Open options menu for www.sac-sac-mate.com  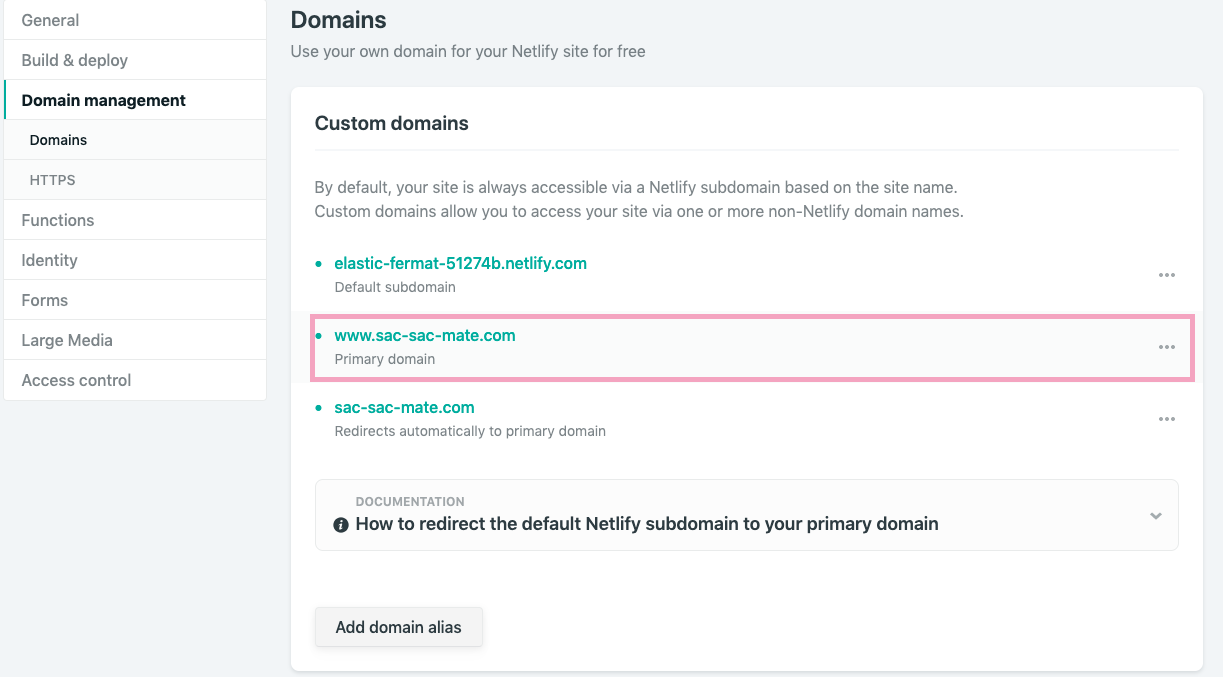coord(1166,347)
